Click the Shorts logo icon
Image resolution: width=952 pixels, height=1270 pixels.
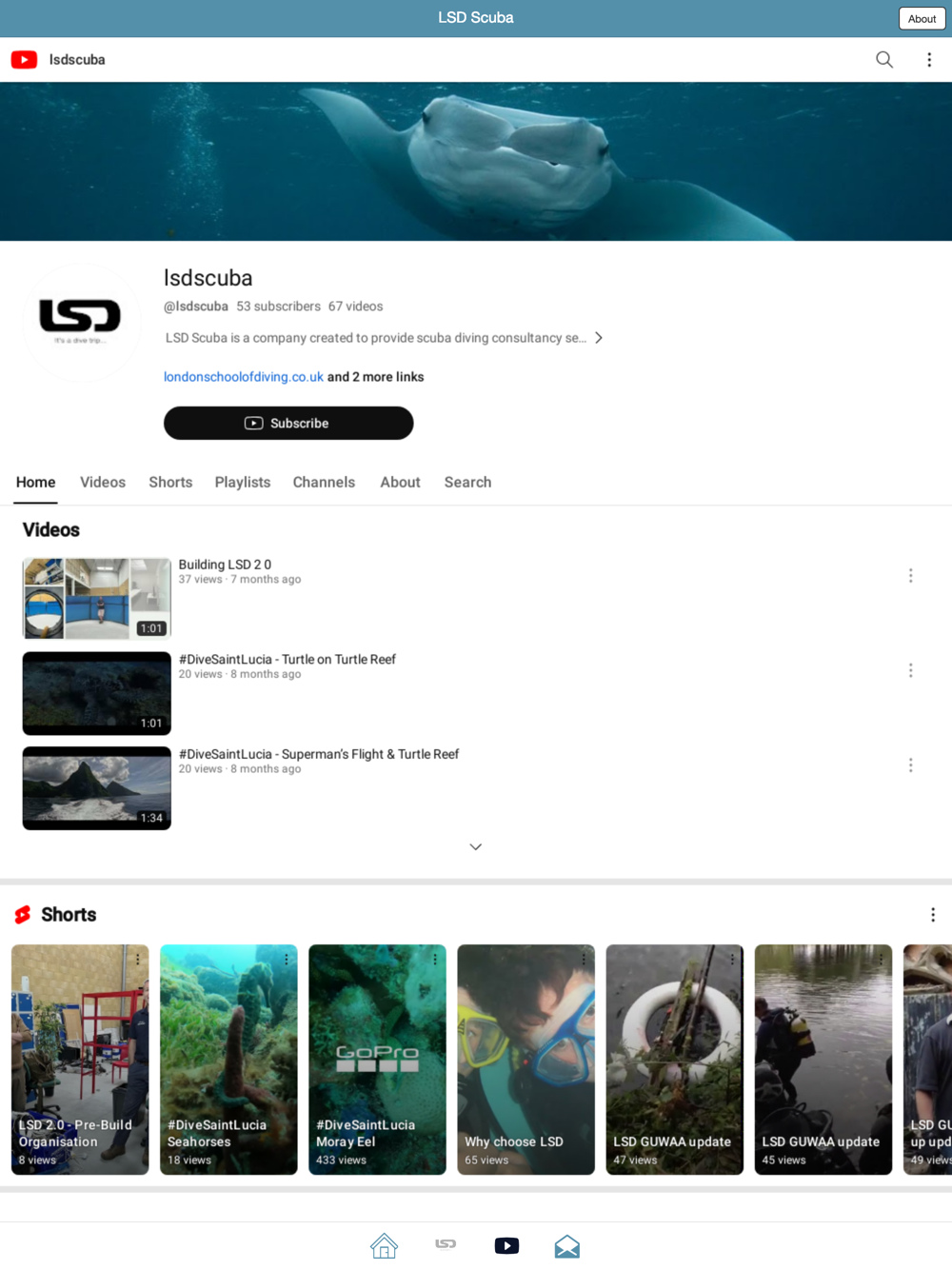[x=23, y=915]
